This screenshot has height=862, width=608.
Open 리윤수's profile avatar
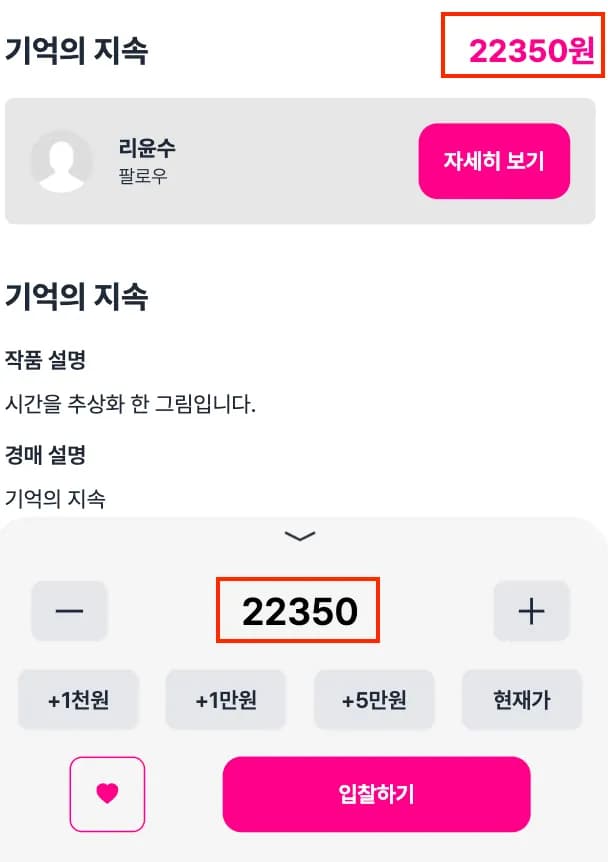click(62, 160)
